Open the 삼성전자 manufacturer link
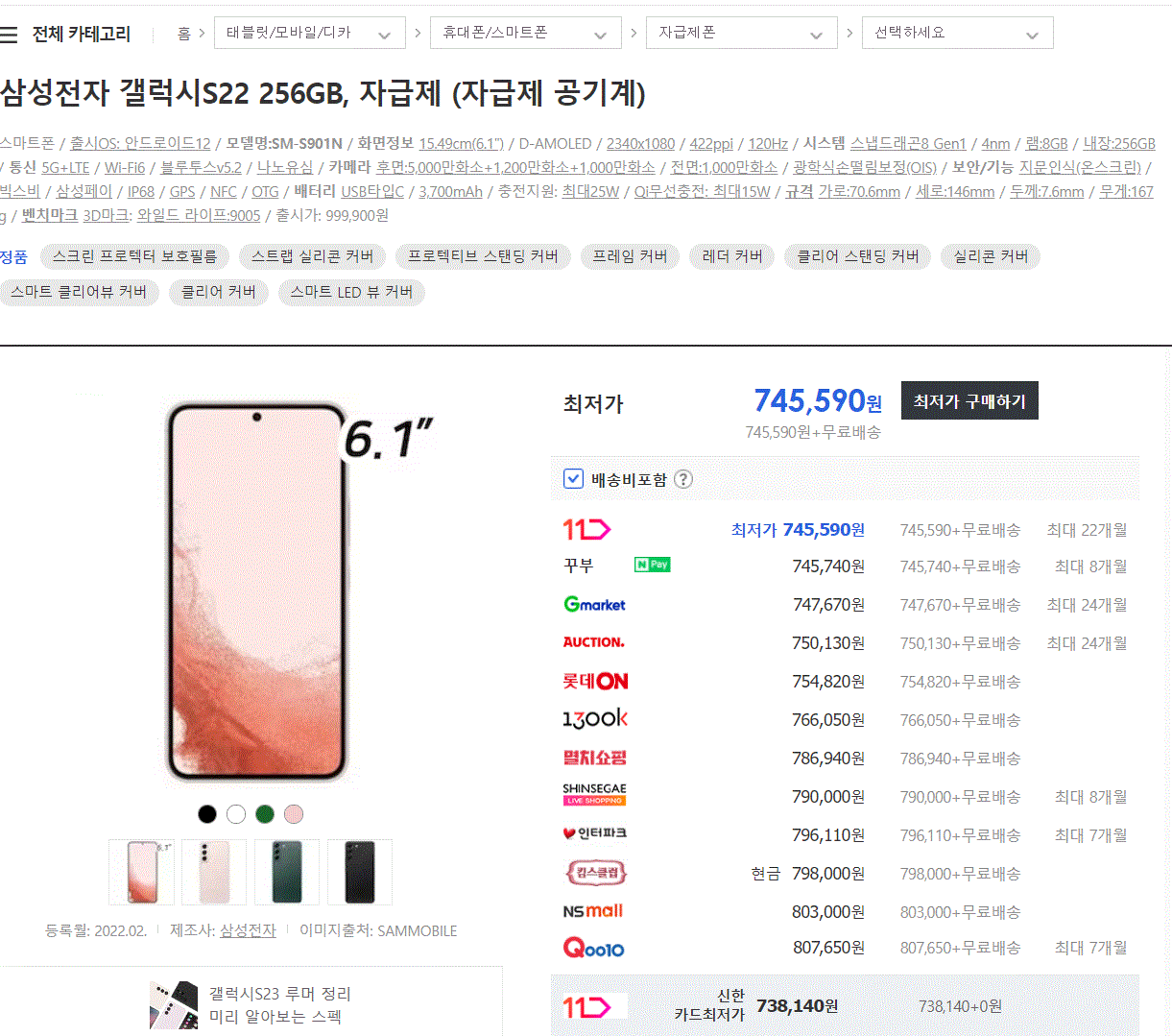1172x1036 pixels. tap(248, 930)
